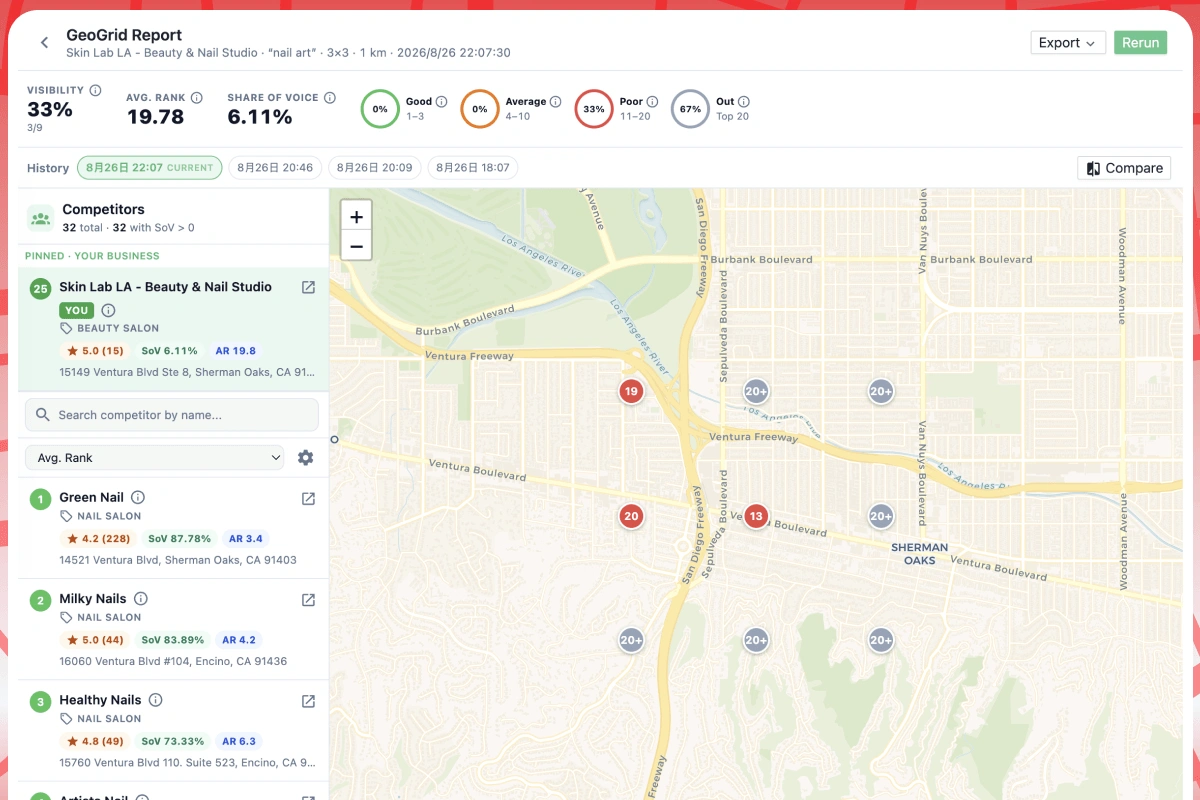1200x800 pixels.
Task: Open Milky Nails external link
Action: pos(309,600)
